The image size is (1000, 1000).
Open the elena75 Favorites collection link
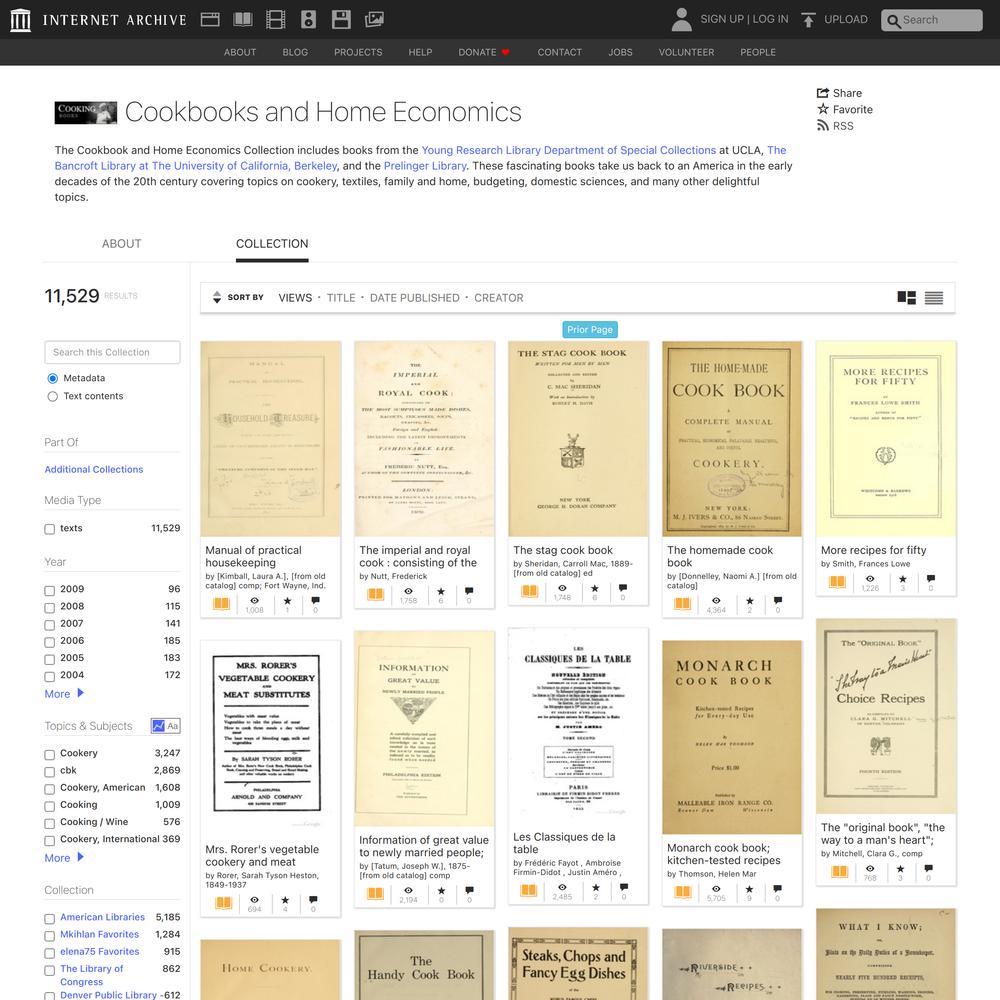99,952
